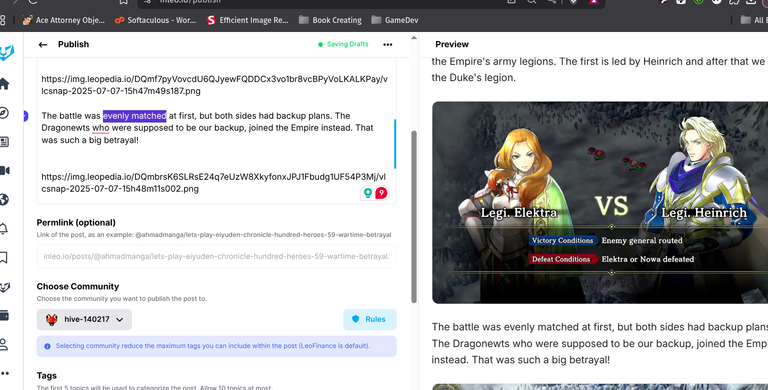The height and width of the screenshot is (390, 768).
Task: Click the green lightbulb grammar suggestion icon
Action: (367, 193)
